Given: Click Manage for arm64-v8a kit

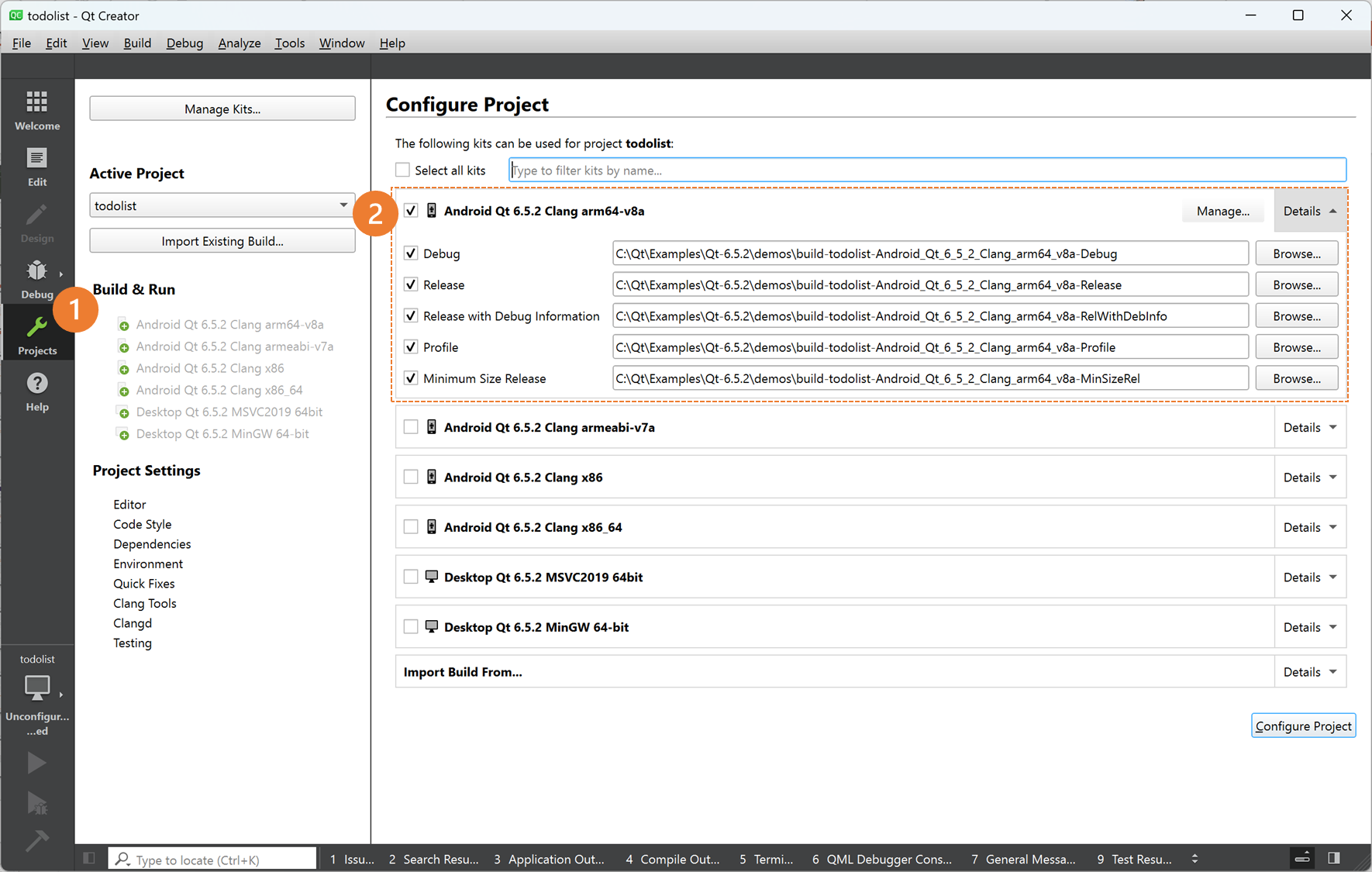Looking at the screenshot, I should [1222, 211].
